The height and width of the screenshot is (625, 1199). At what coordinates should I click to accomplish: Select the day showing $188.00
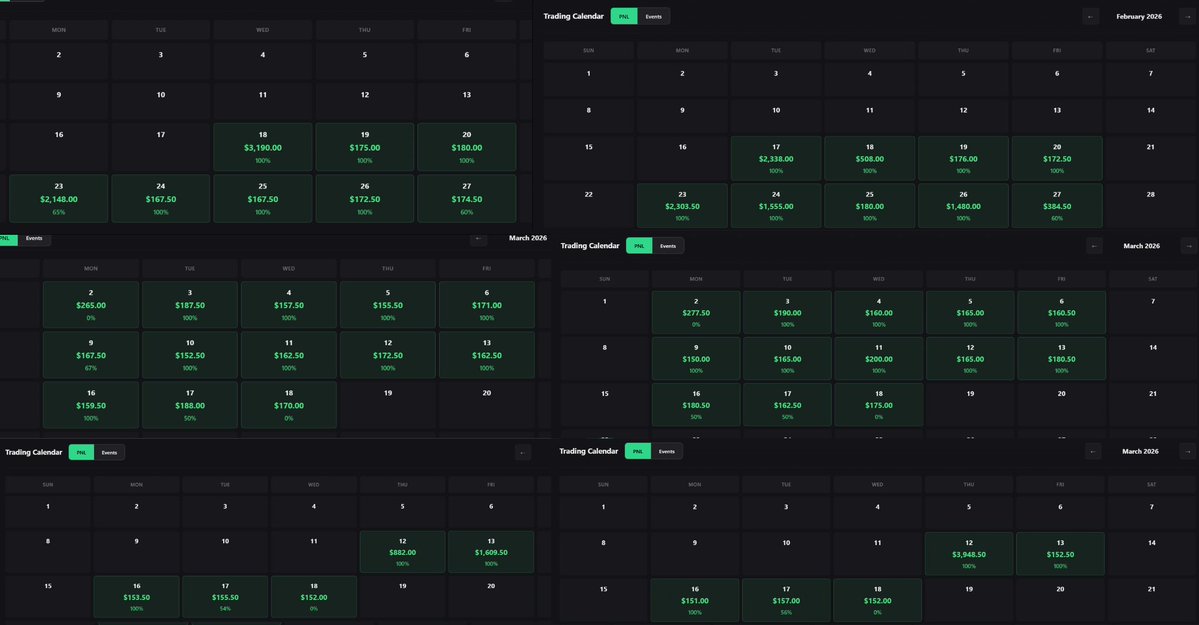[x=190, y=405]
